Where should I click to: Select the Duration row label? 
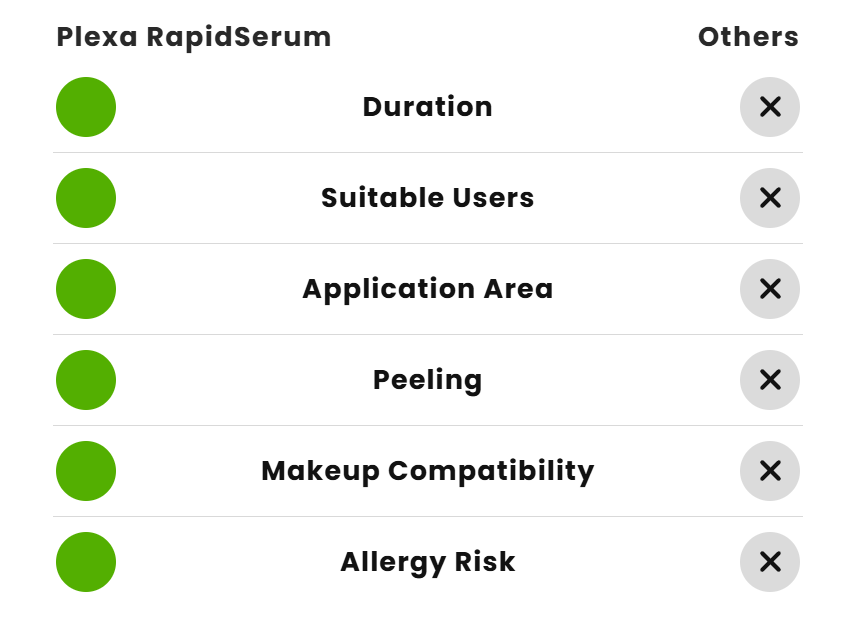(427, 107)
